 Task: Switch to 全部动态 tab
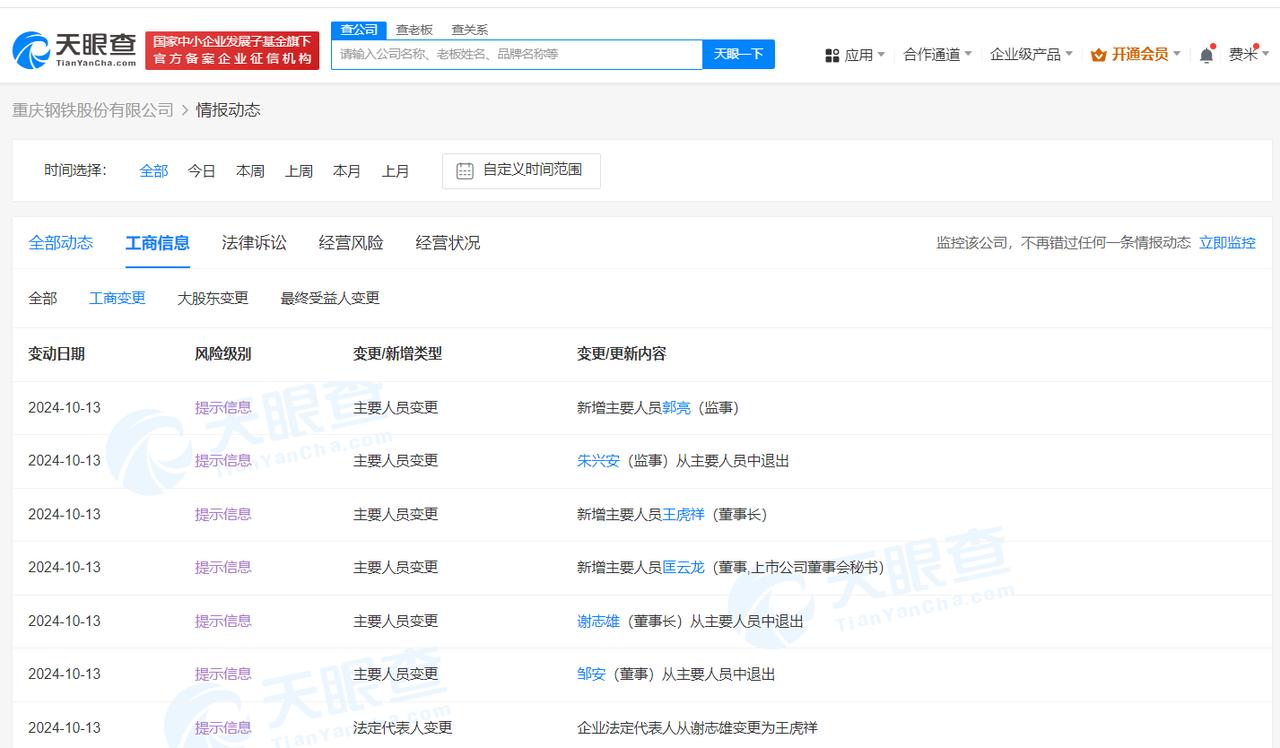61,243
